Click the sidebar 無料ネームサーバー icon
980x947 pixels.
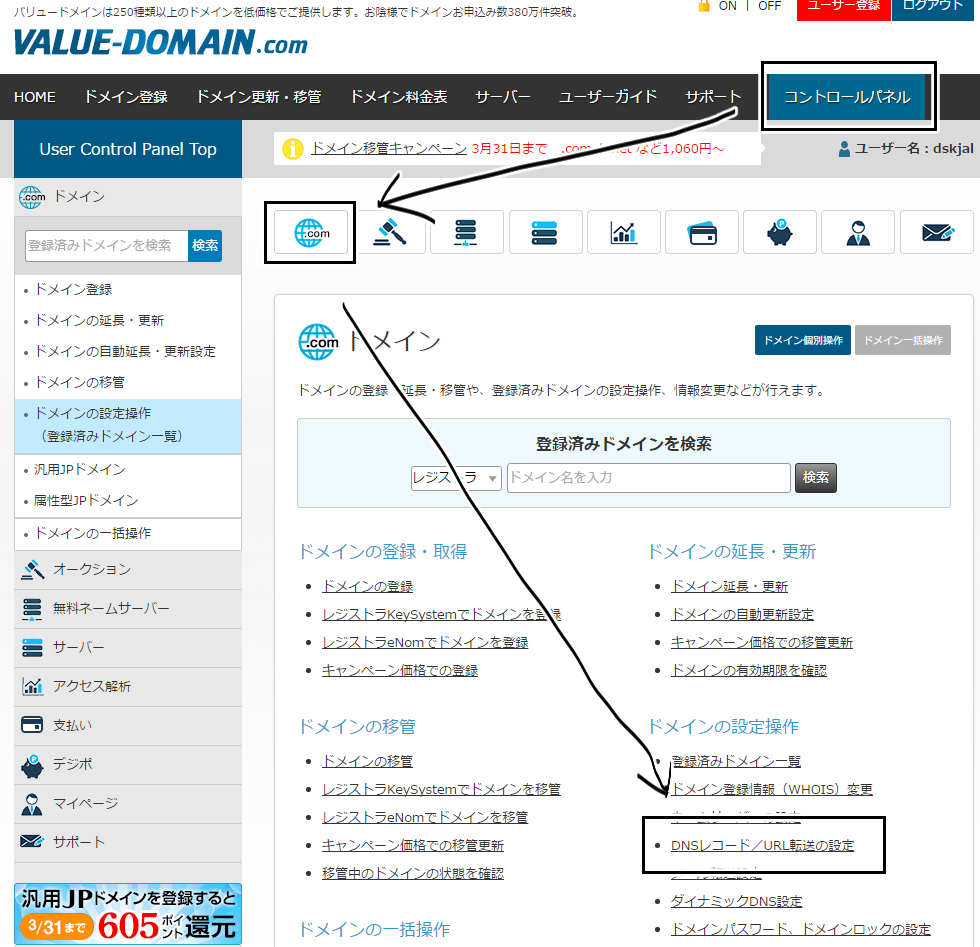32,609
